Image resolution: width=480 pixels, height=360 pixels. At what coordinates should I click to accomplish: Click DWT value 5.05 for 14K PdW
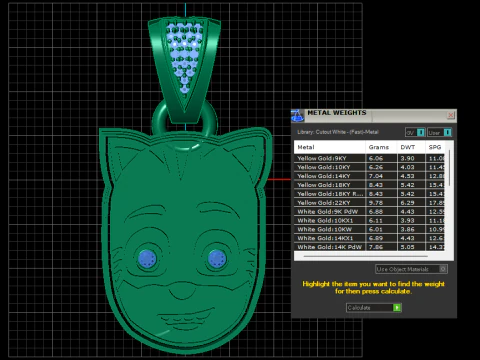[x=407, y=247]
